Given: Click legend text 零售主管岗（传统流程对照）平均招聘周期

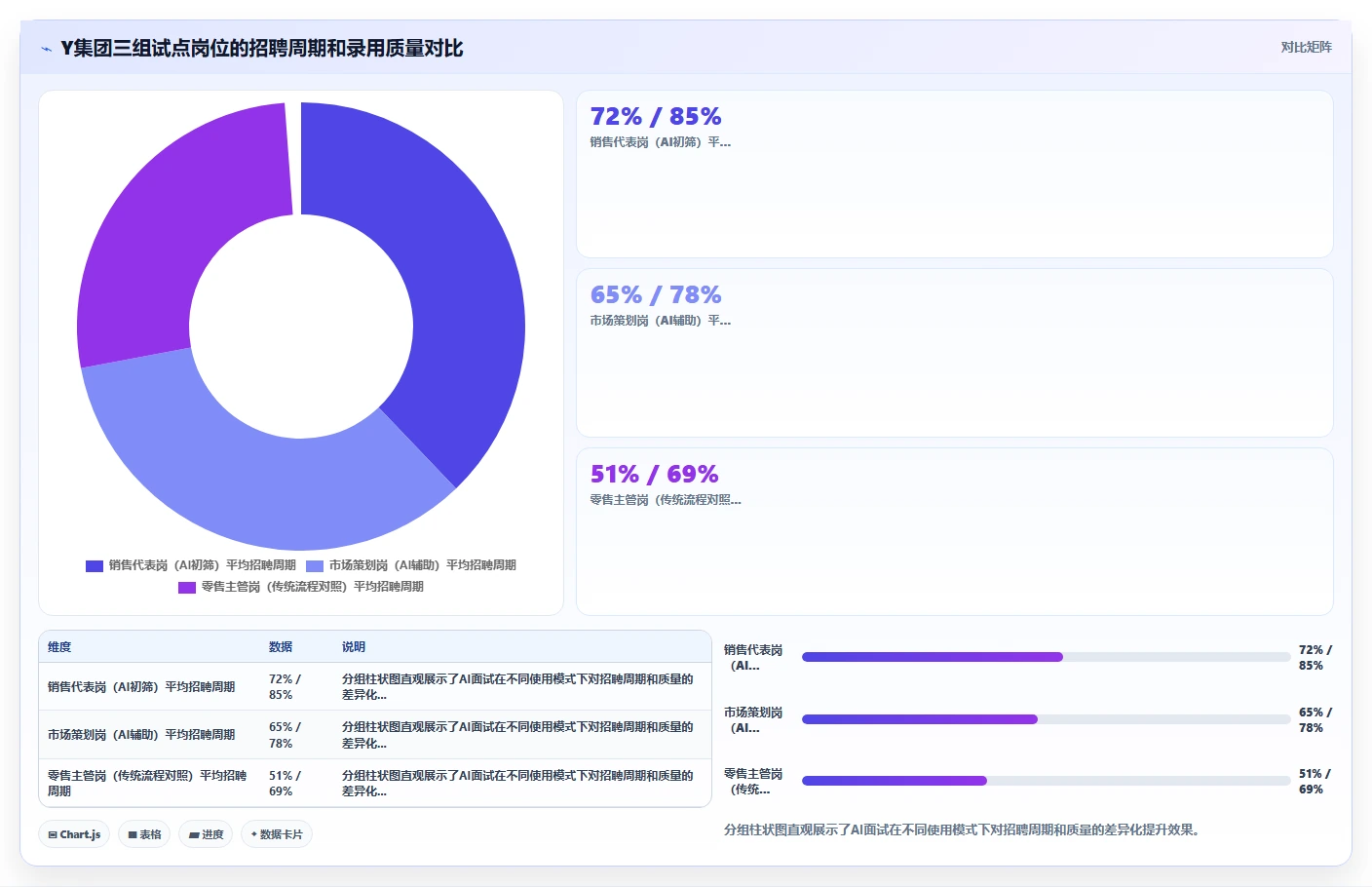Looking at the screenshot, I should pos(313,587).
